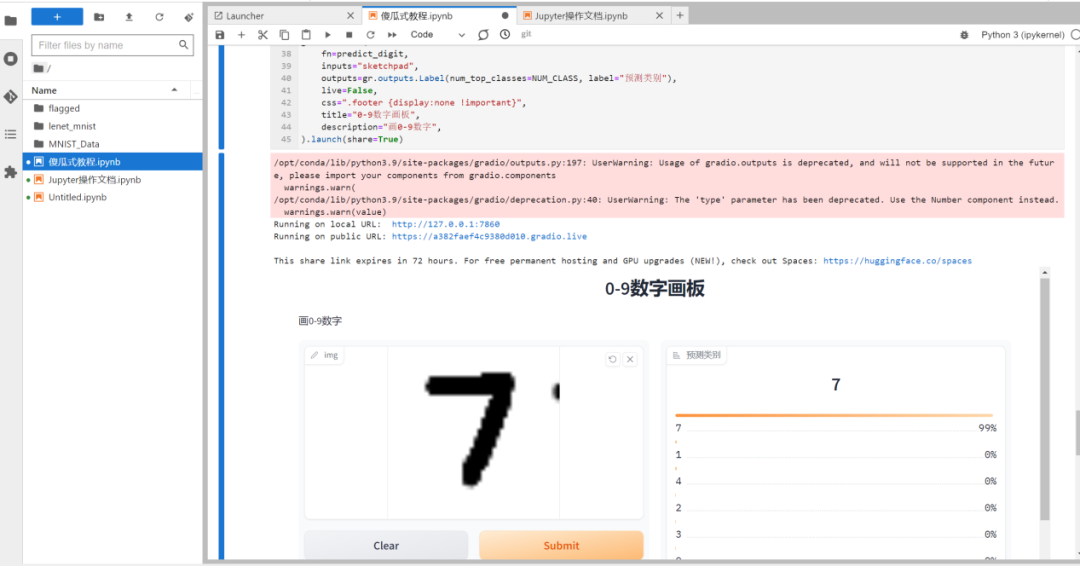
Task: Restart the kernel
Action: click(x=371, y=34)
